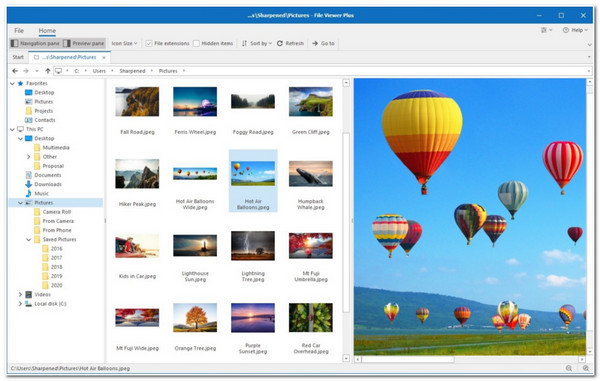Select the Red Car Overhead.jpeg thumbnail
This screenshot has width=600, height=381.
tap(310, 318)
